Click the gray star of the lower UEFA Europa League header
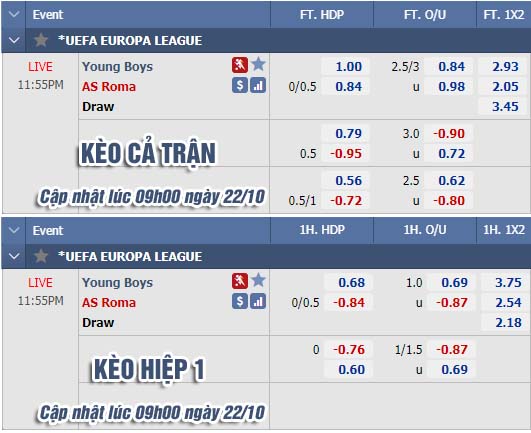The width and height of the screenshot is (531, 433). click(41, 256)
